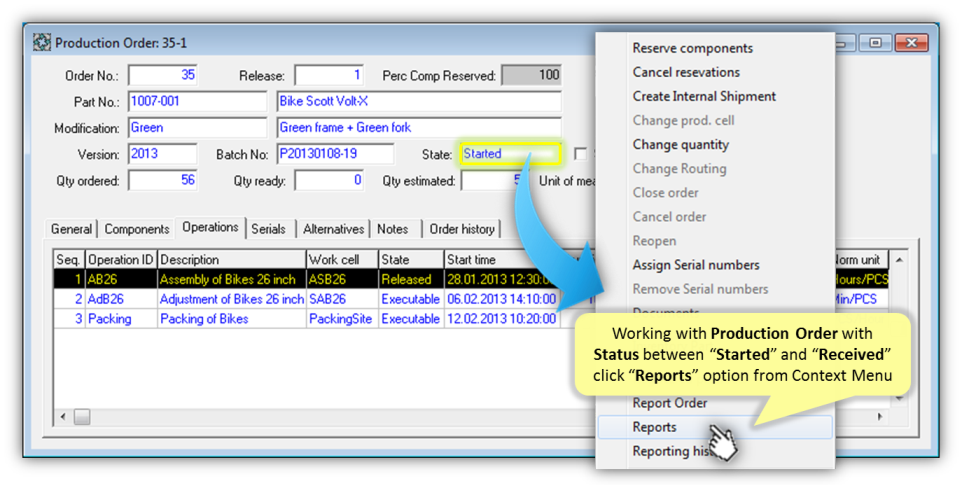Click Adjustment of Bikes 26 inch cell
Image resolution: width=962 pixels, height=485 pixels.
[232, 299]
